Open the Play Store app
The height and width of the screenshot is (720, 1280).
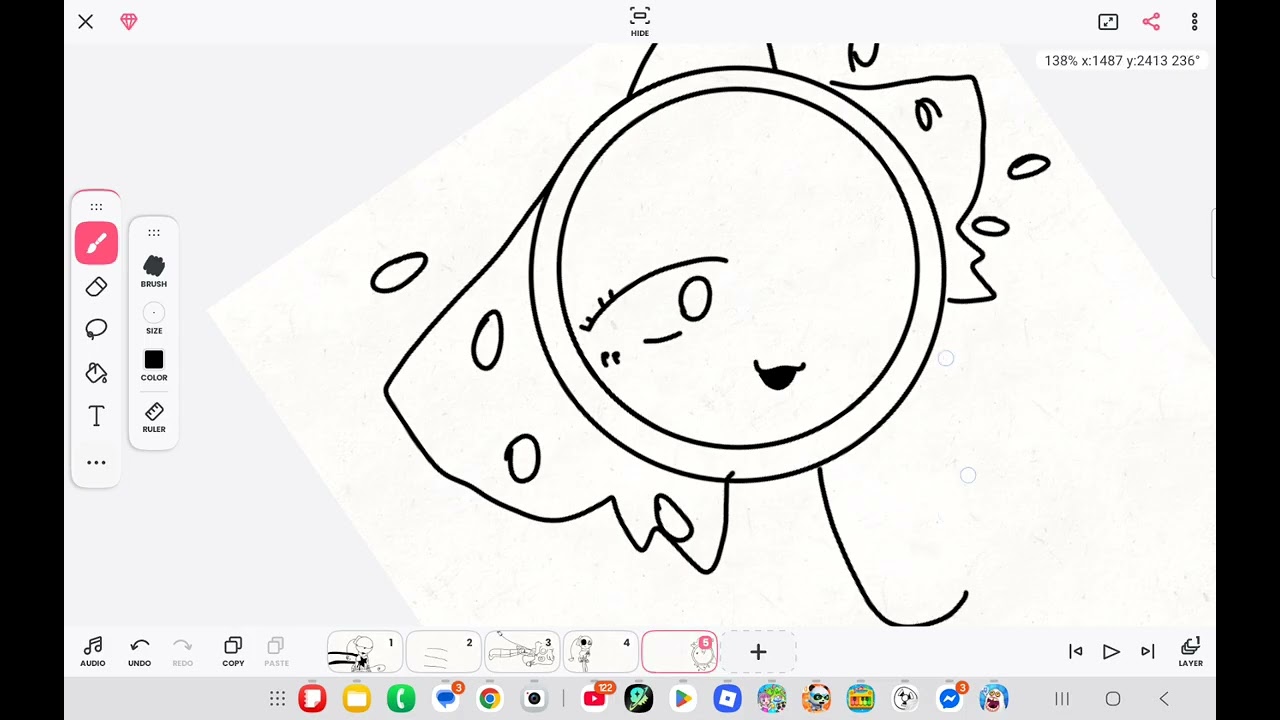683,699
